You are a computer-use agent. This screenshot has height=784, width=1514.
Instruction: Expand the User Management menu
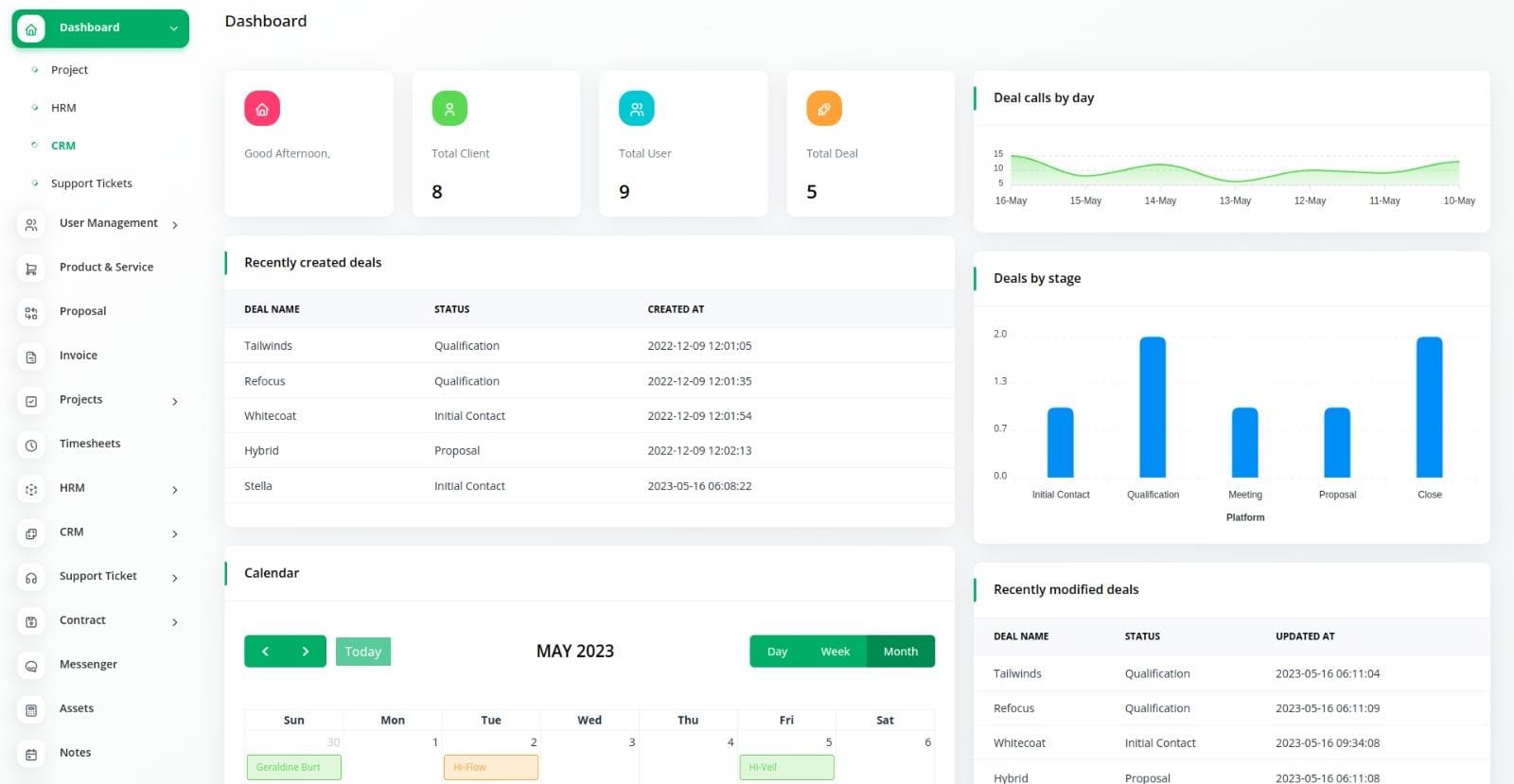[109, 223]
